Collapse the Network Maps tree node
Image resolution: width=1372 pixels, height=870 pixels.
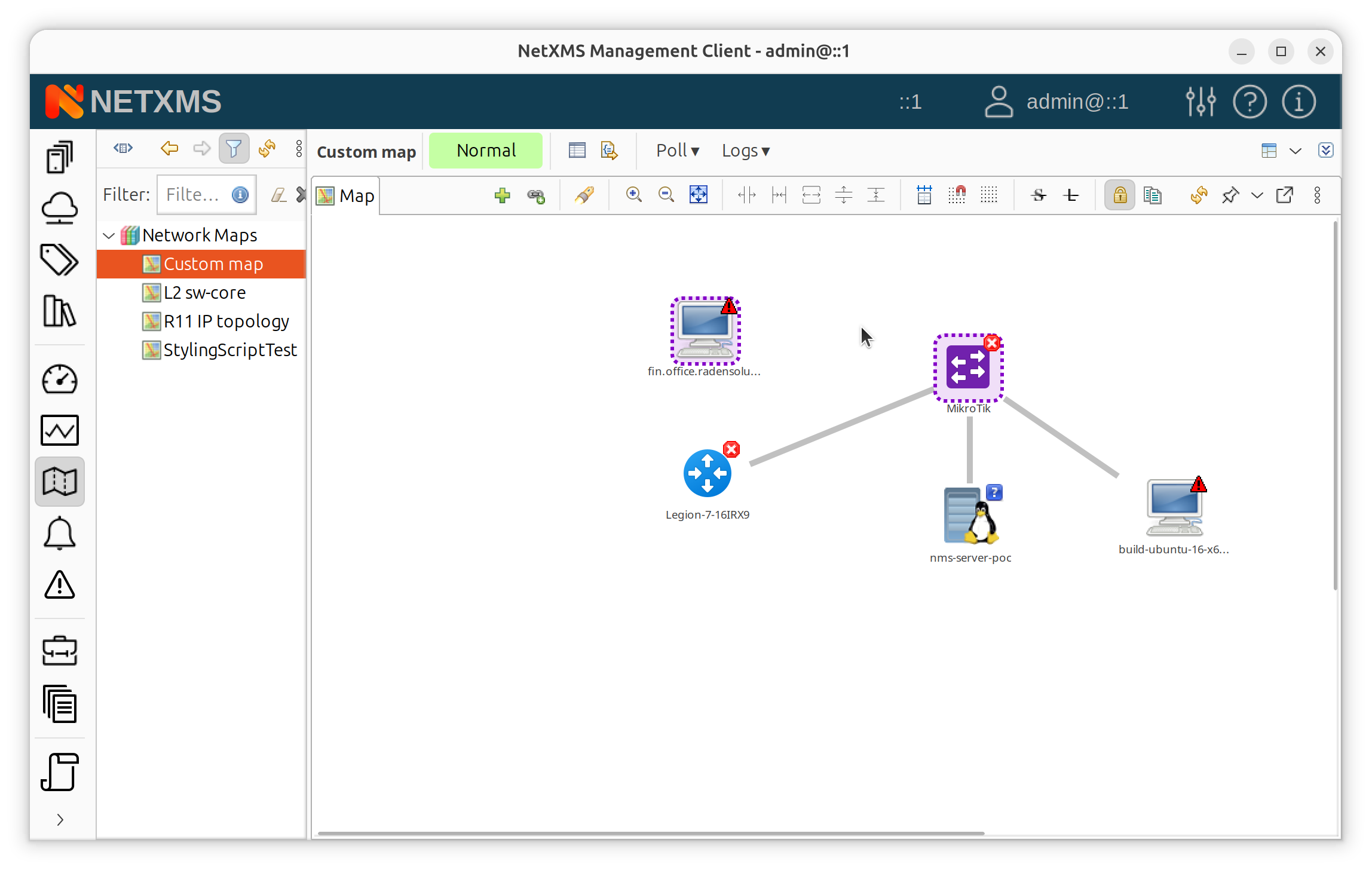coord(109,235)
